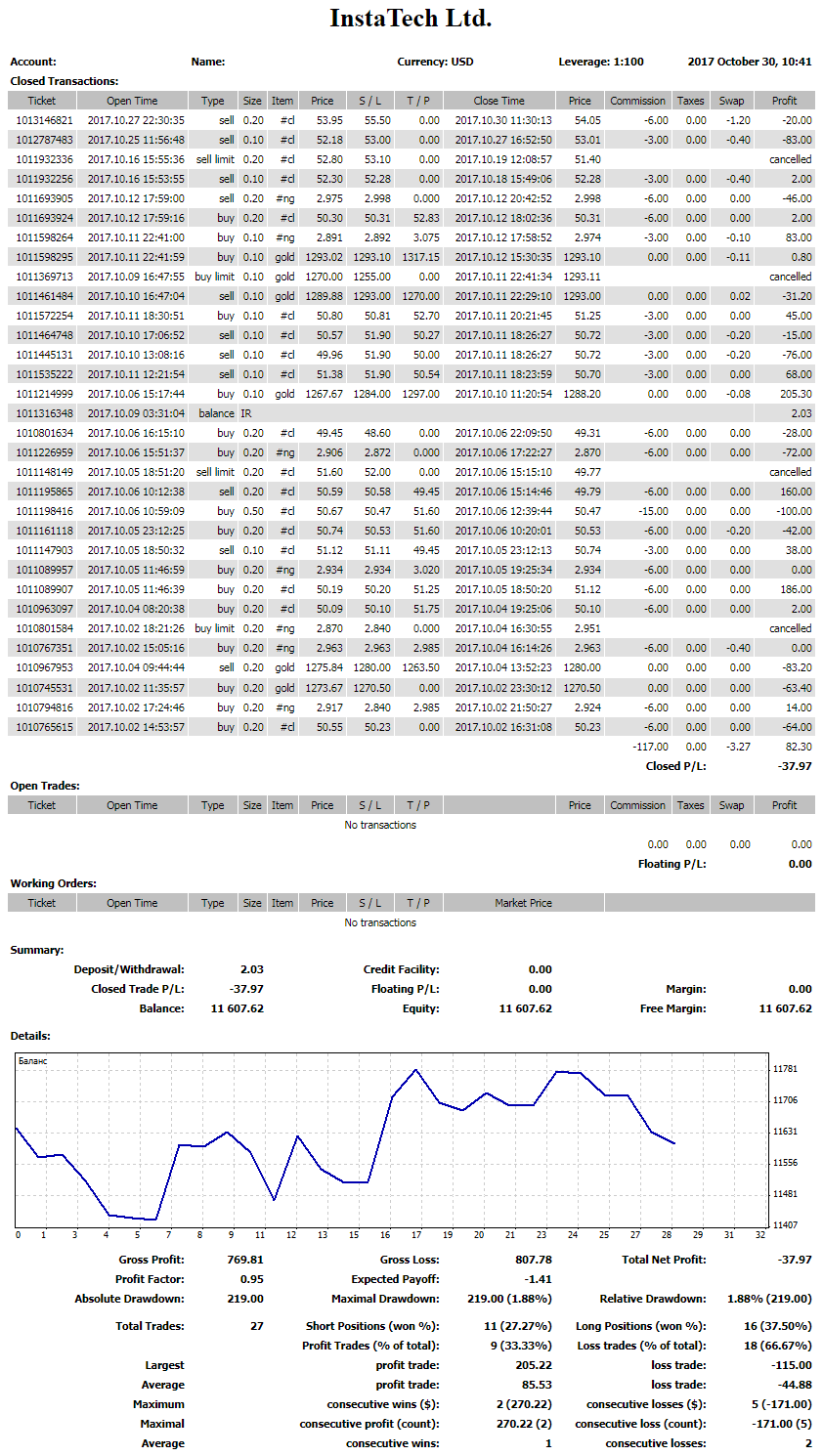
Task: Select Loss trades value '18 (66.67%)'
Action: click(778, 1346)
